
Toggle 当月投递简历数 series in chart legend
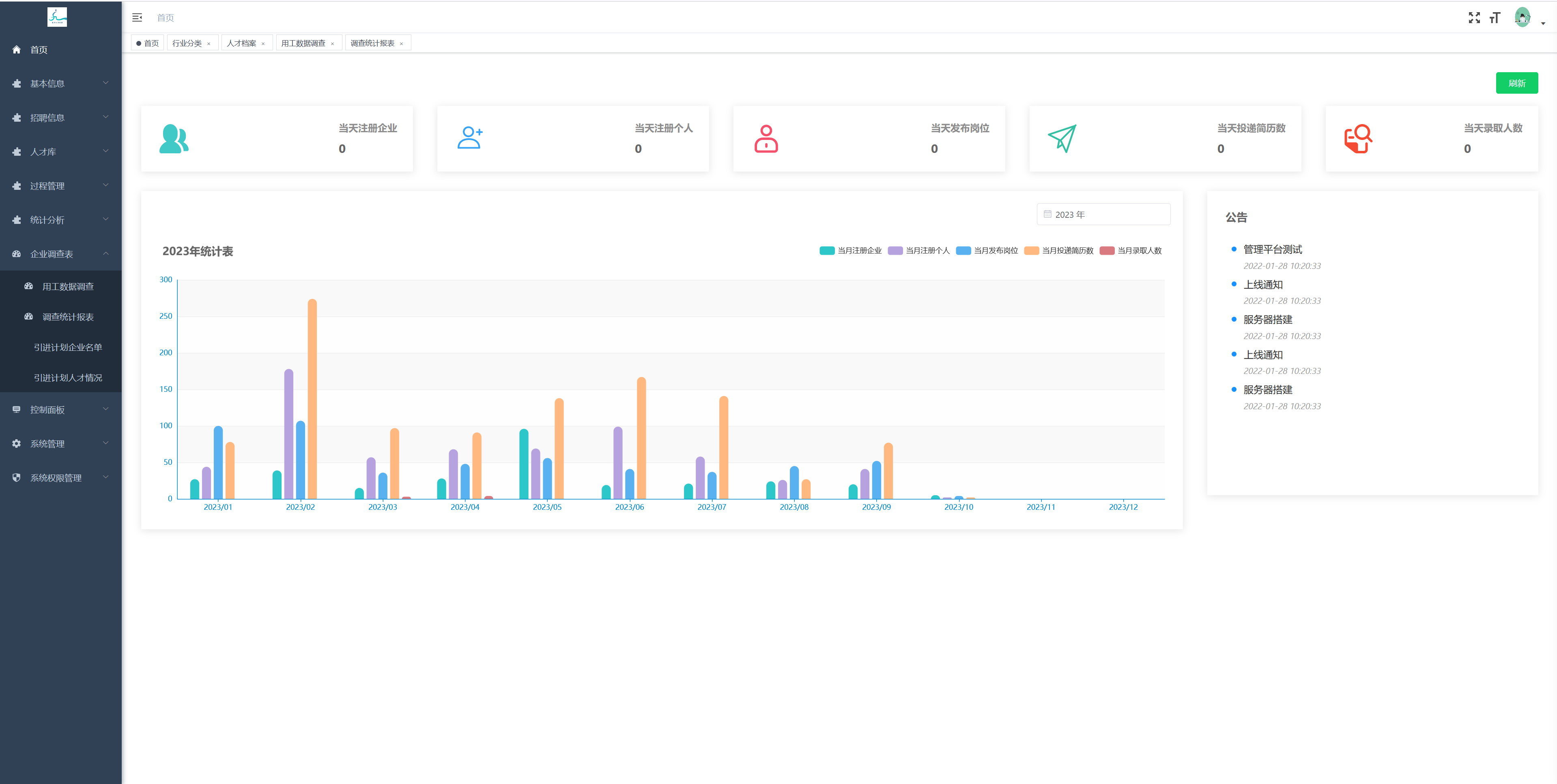1059,250
